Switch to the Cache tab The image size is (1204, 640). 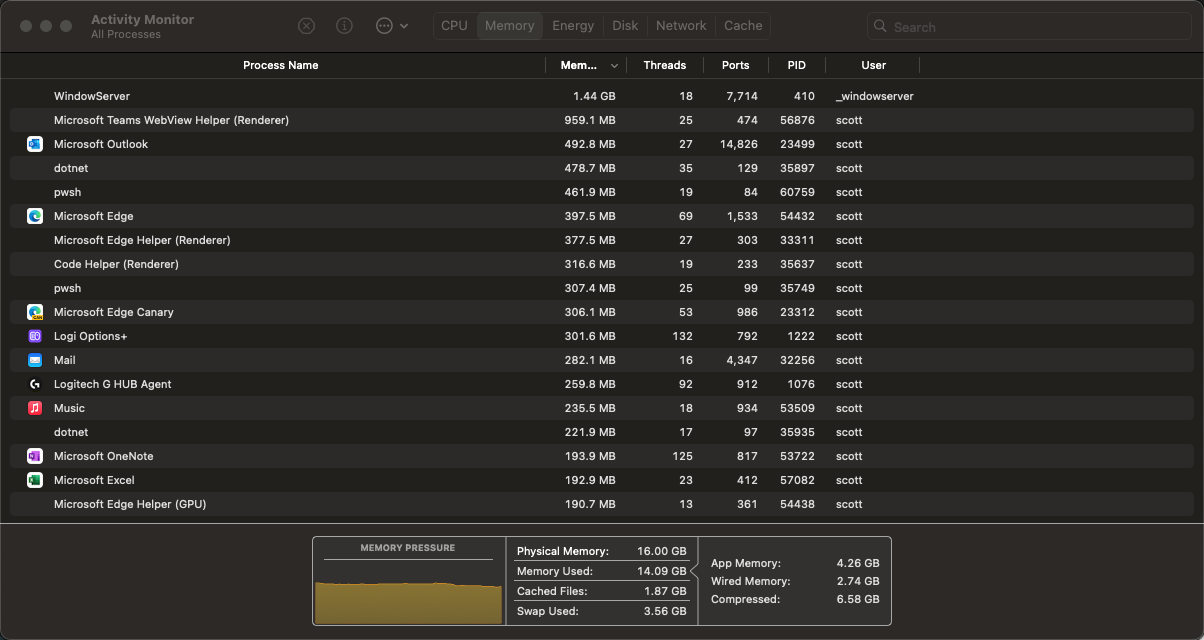coord(743,26)
